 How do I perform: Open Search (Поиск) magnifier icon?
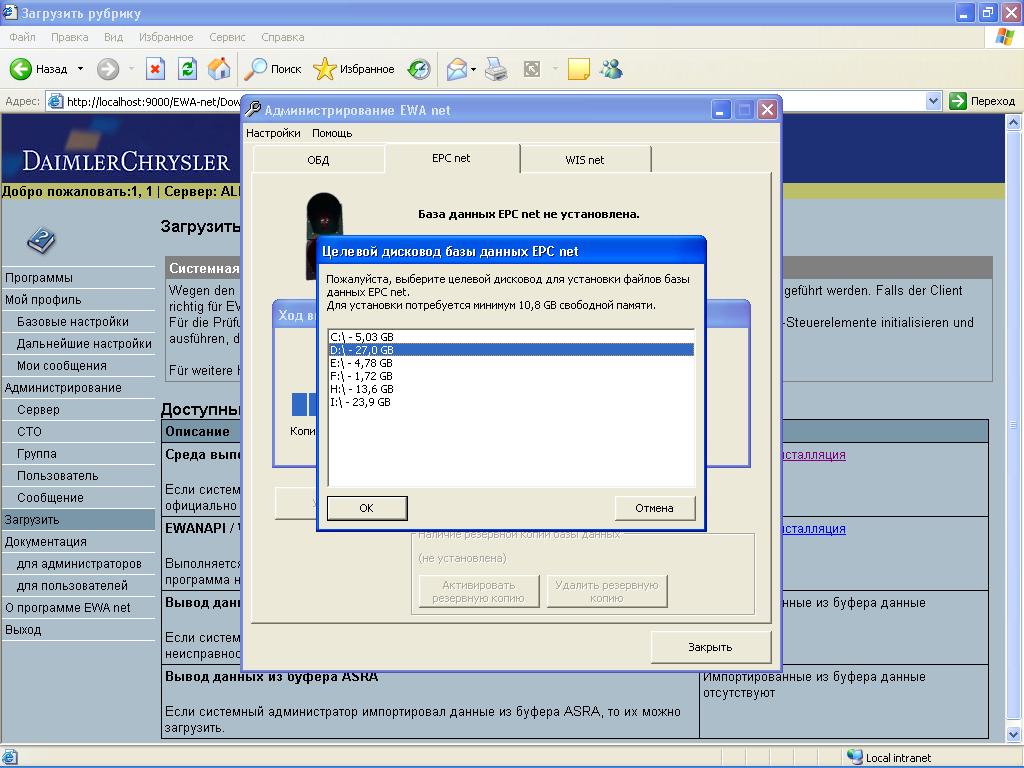point(255,69)
